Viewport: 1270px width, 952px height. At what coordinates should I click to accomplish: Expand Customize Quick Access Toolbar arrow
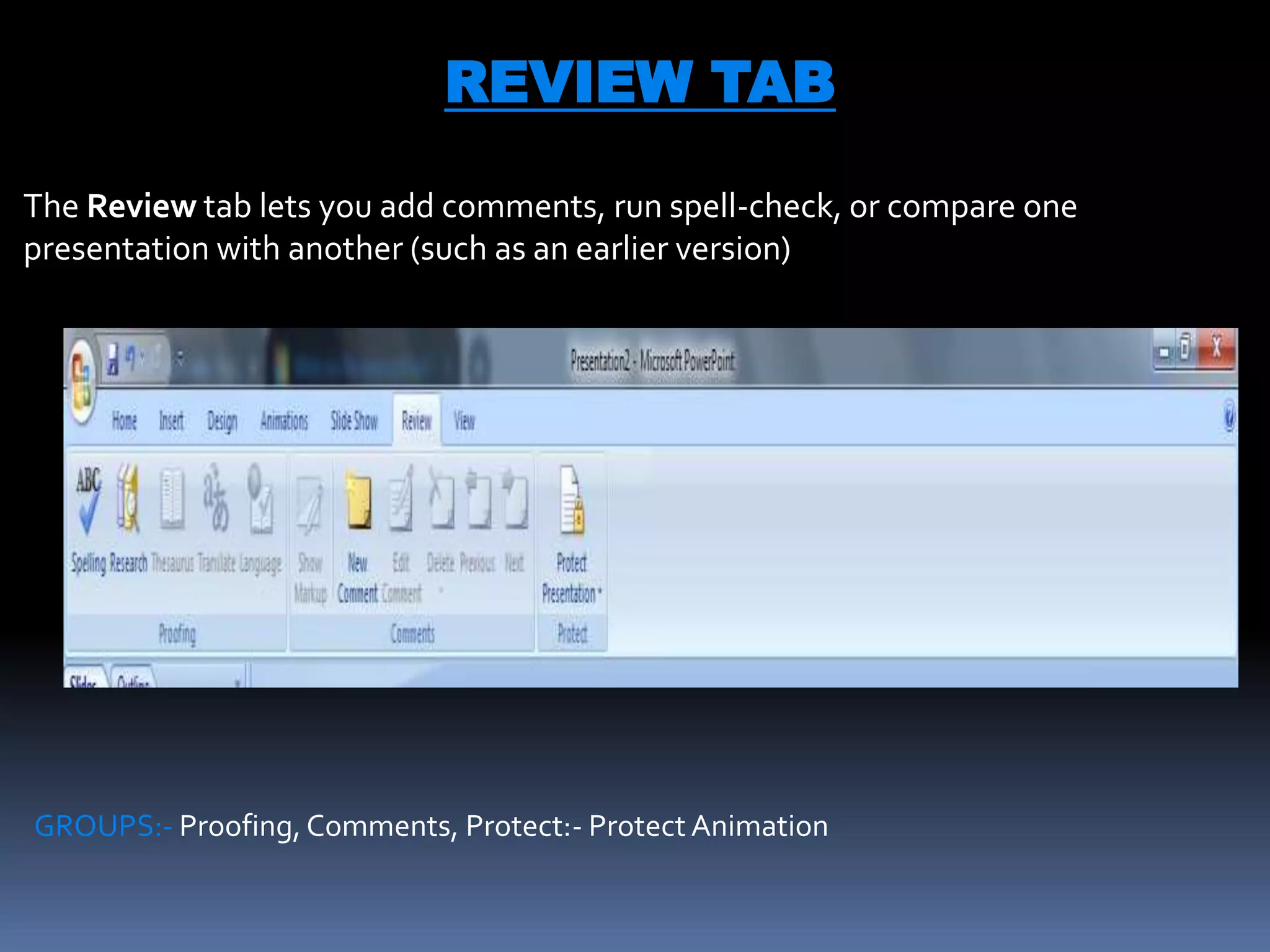click(x=179, y=358)
